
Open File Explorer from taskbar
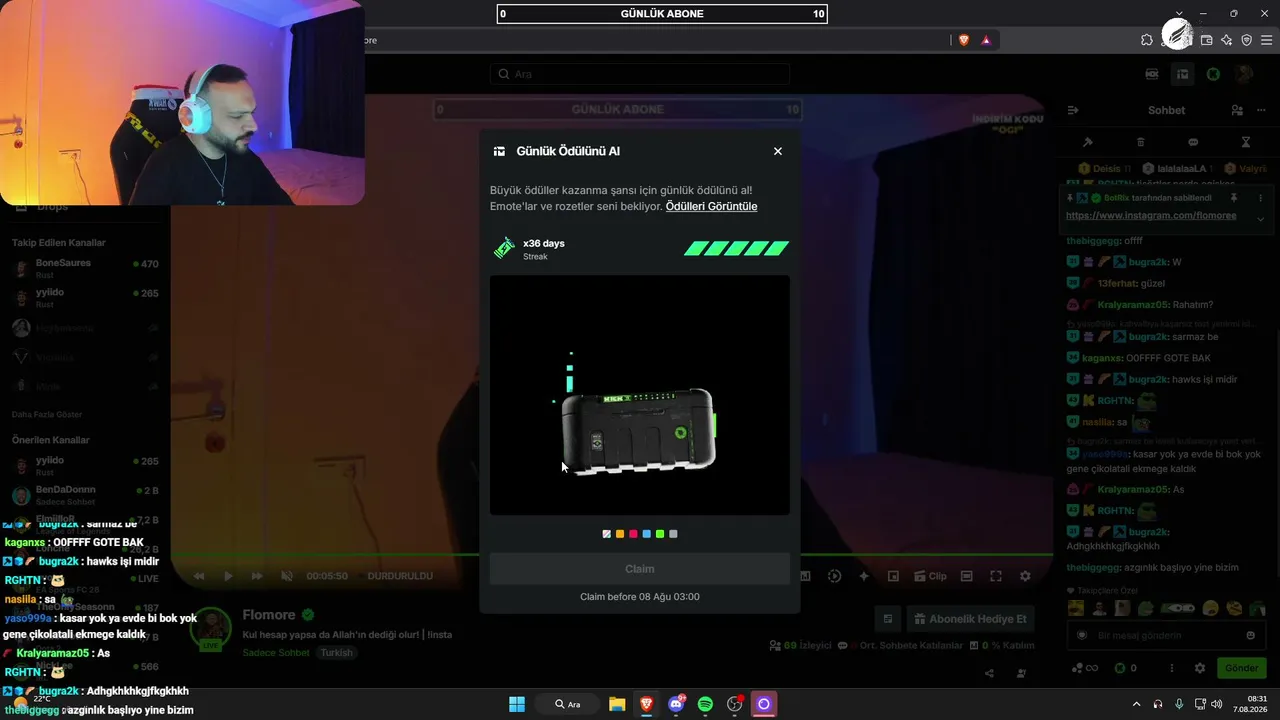[617, 704]
